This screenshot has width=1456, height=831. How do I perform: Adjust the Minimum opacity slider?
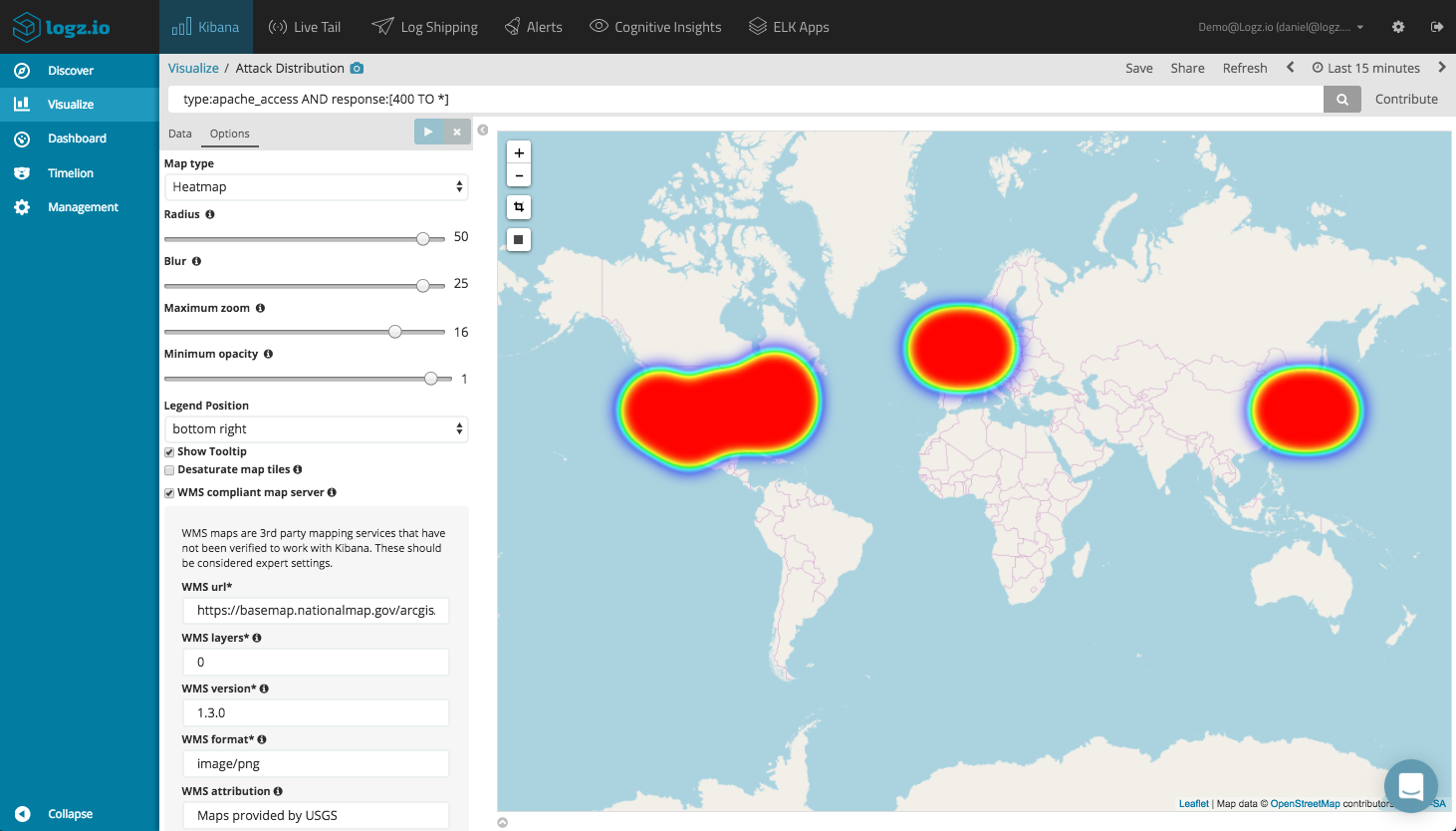point(431,379)
